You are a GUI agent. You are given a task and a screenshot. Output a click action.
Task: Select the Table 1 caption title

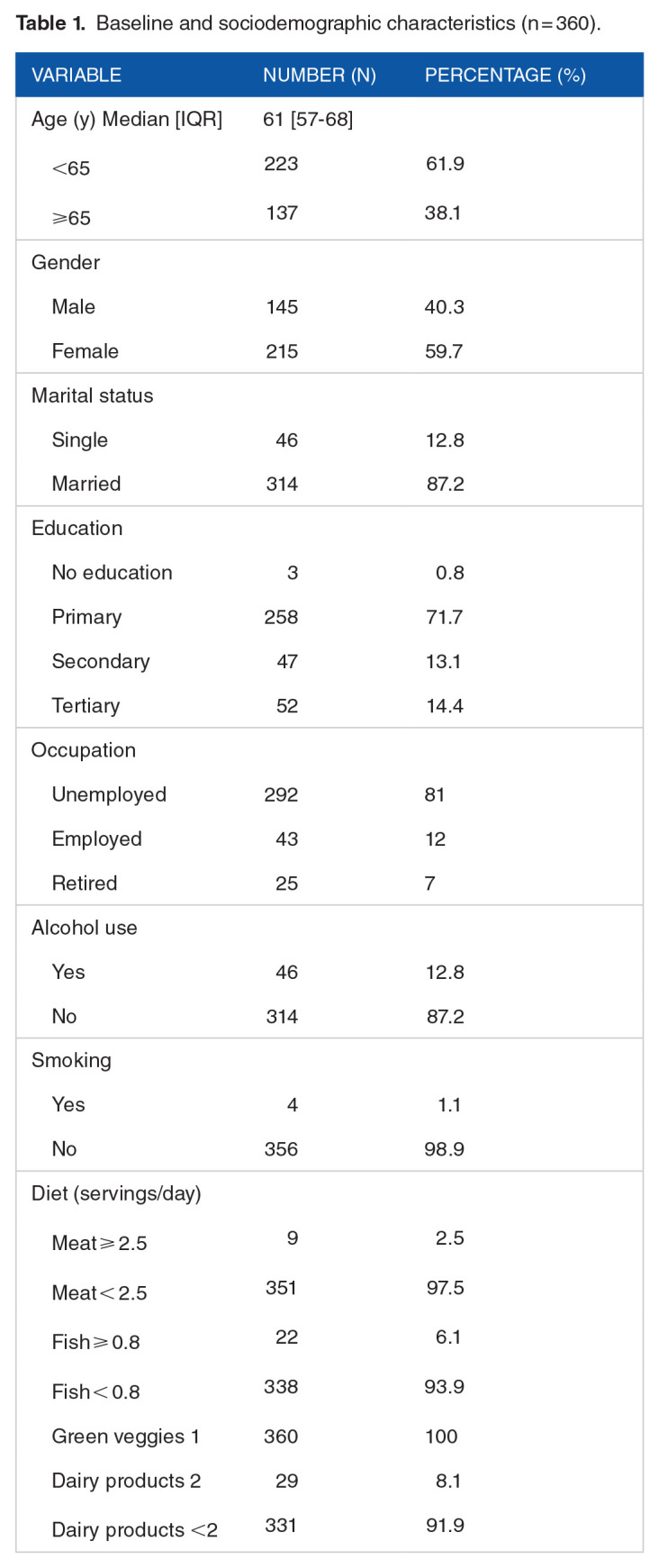click(306, 23)
